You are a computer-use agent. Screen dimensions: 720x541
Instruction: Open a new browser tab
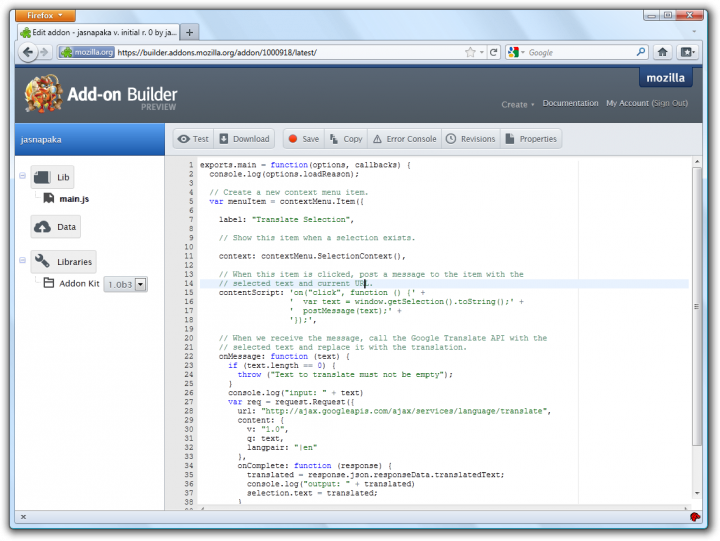coord(190,32)
